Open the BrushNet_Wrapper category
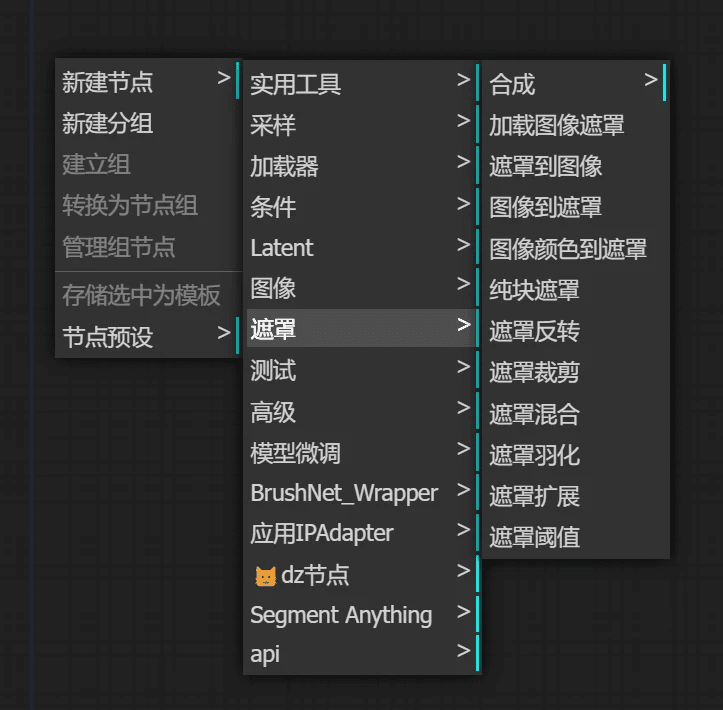723x710 pixels. (362, 493)
